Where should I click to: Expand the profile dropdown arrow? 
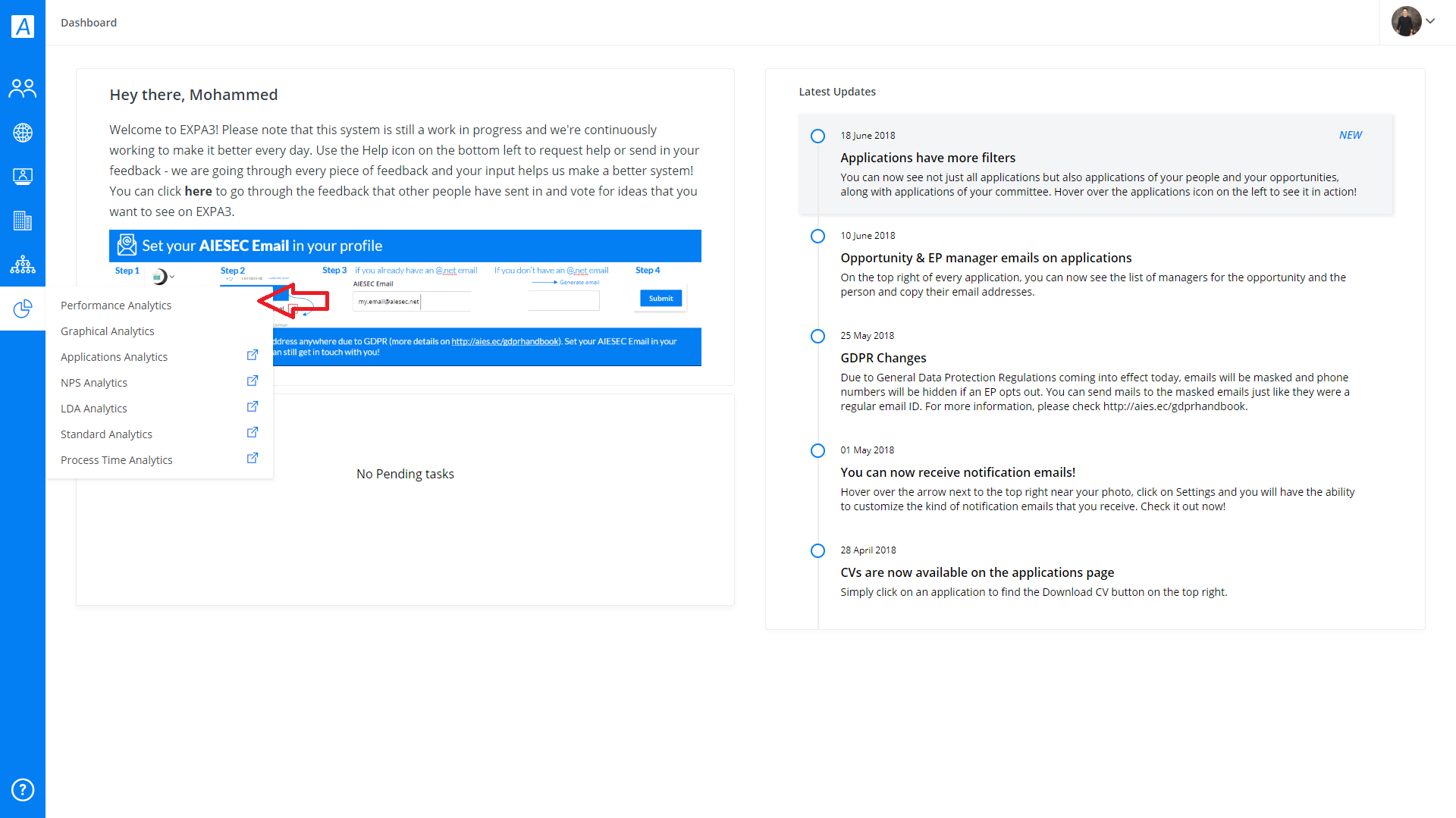pyautogui.click(x=1430, y=21)
